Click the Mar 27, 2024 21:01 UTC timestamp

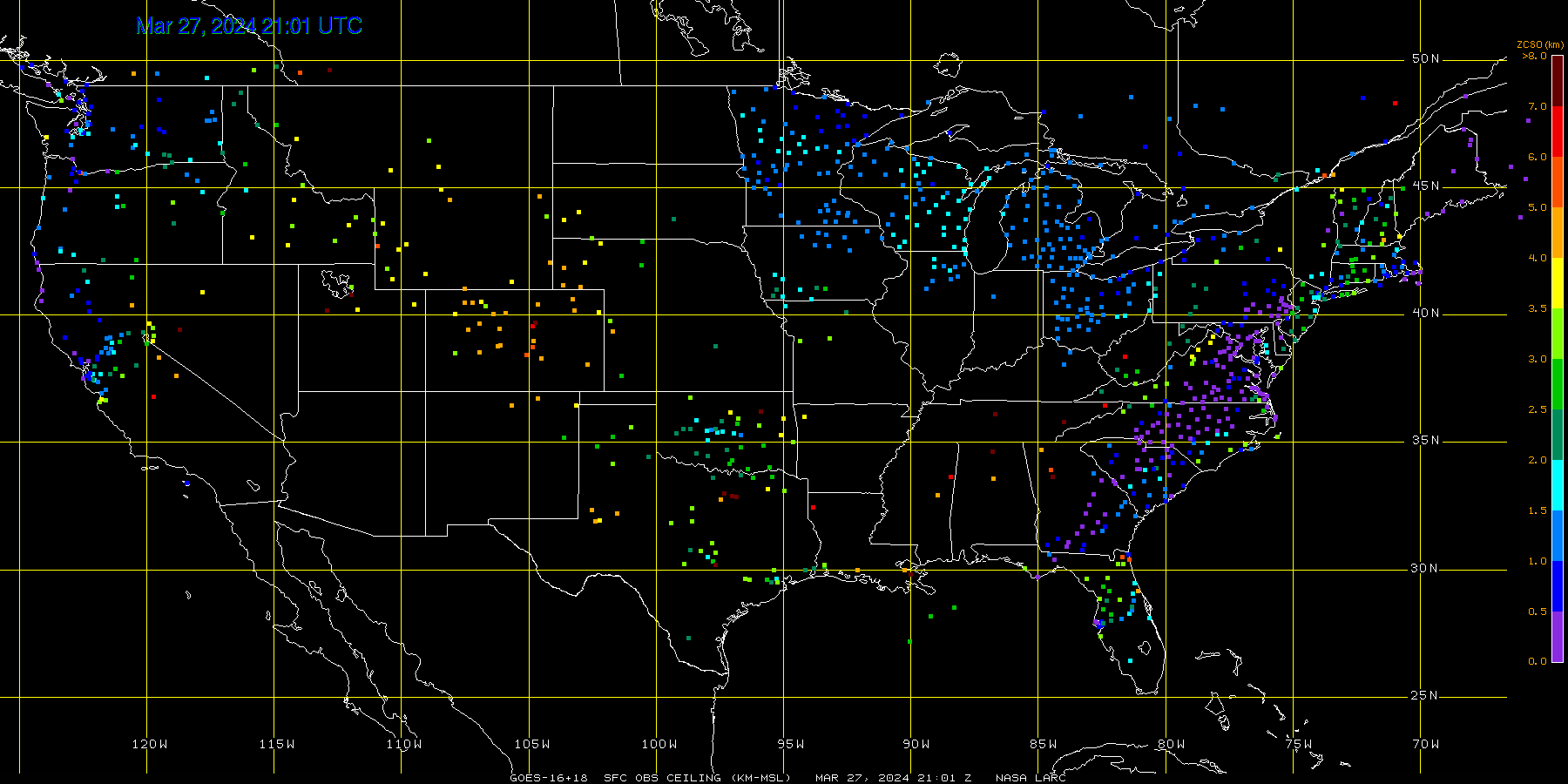tap(249, 26)
